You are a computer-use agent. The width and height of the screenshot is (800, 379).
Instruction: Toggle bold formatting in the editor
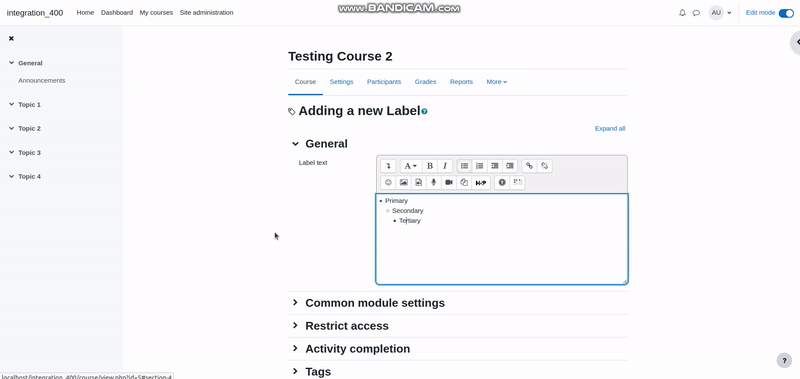430,166
